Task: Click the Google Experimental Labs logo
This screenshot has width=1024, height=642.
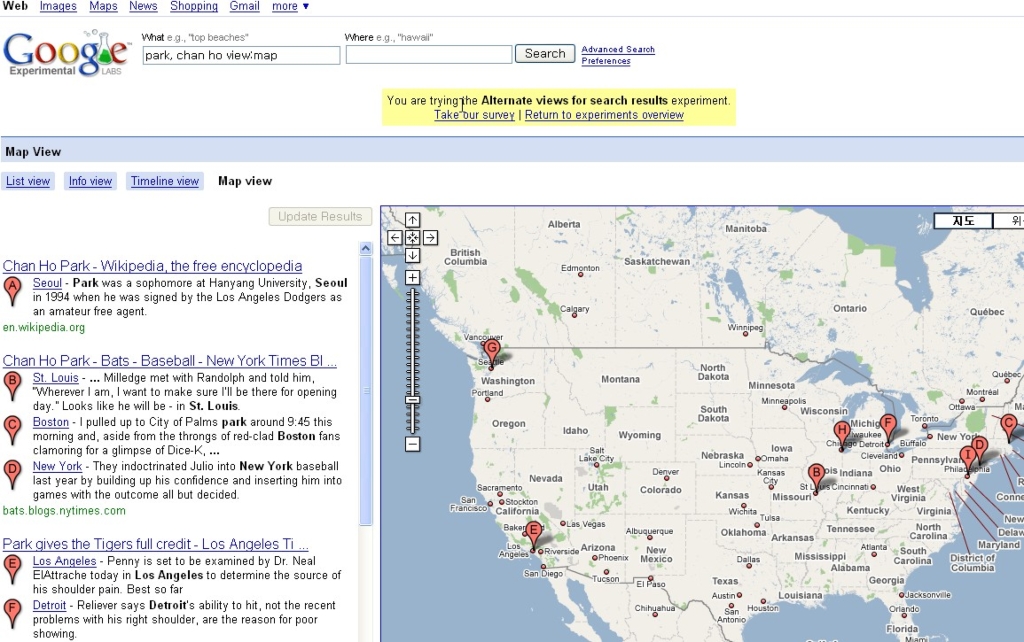Action: [x=66, y=54]
